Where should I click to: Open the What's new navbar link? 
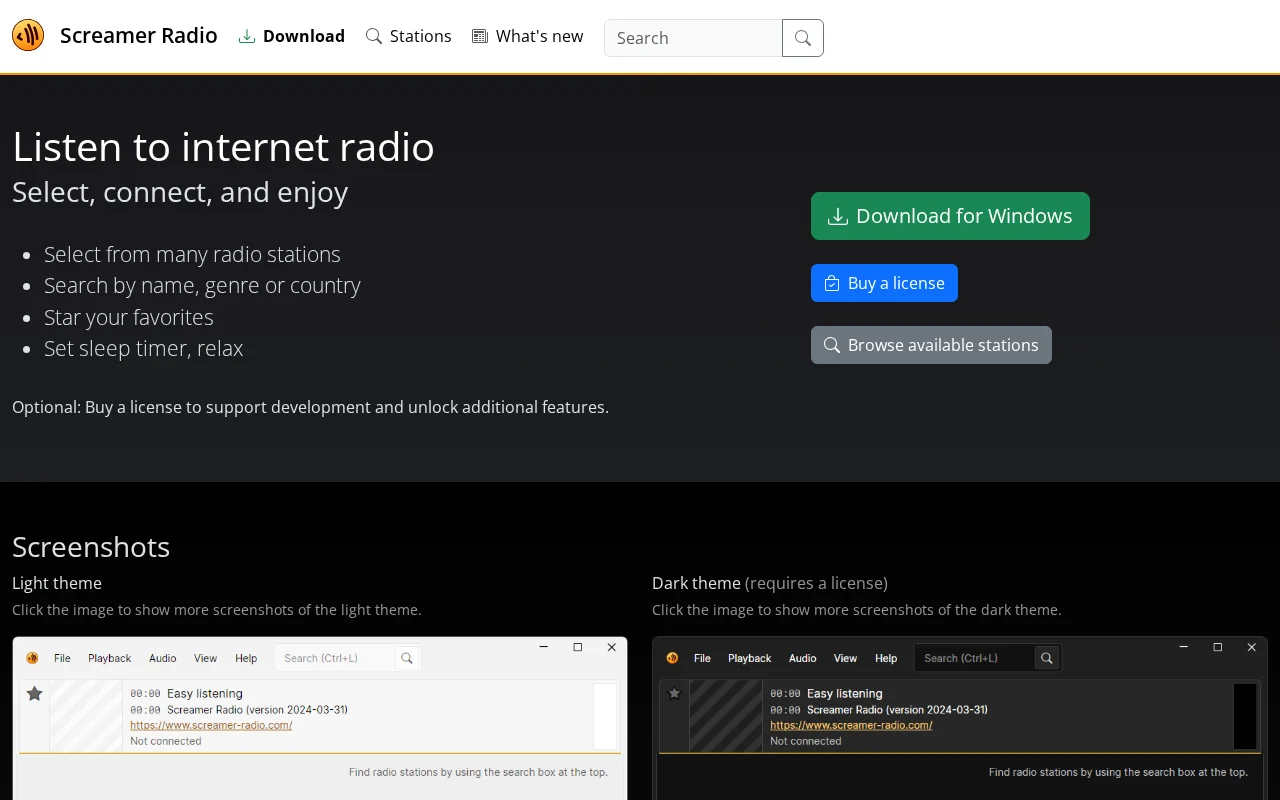(527, 36)
